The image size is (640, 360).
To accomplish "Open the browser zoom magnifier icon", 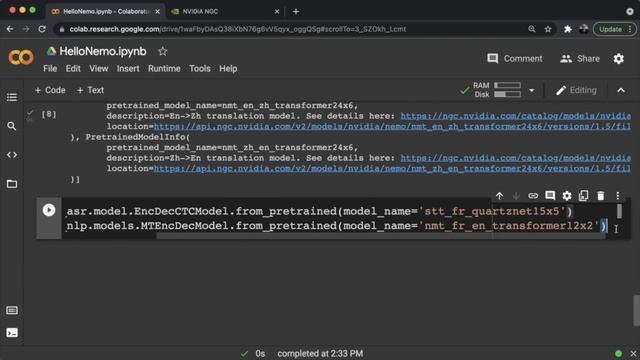I will pyautogui.click(x=531, y=29).
